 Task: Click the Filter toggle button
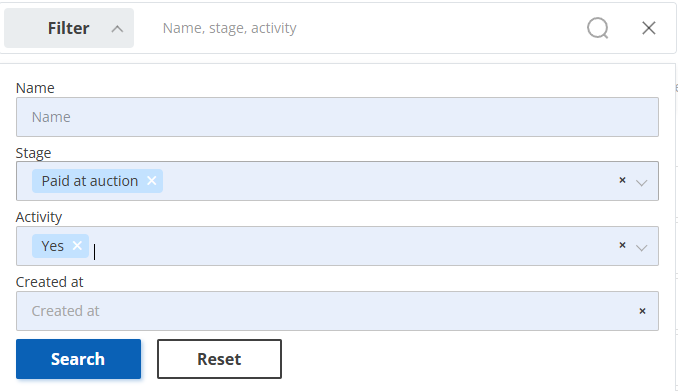coord(69,28)
